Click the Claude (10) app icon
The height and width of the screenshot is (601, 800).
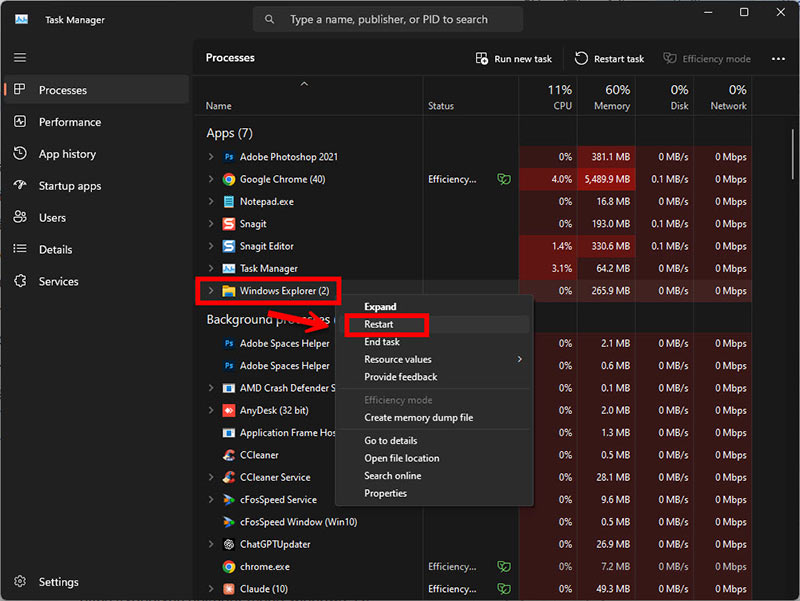click(229, 589)
